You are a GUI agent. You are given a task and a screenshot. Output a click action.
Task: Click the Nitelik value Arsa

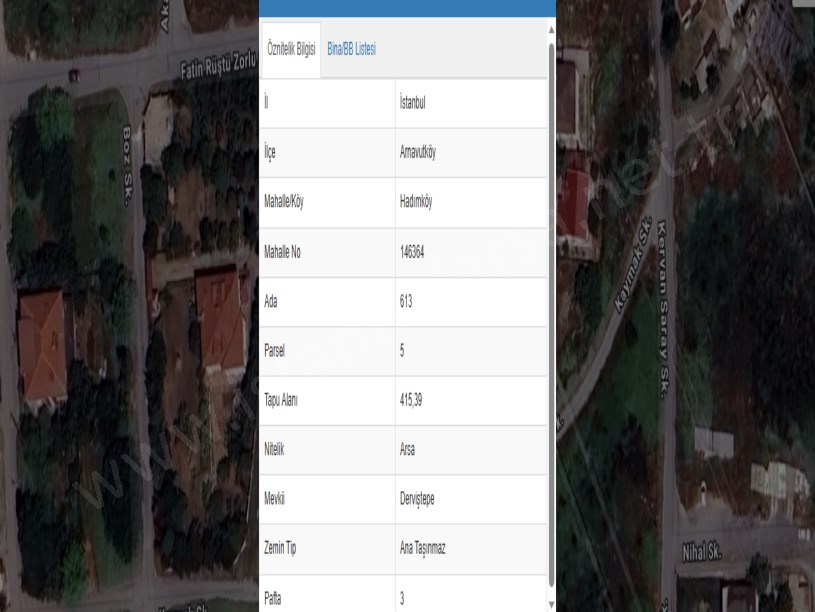[408, 450]
